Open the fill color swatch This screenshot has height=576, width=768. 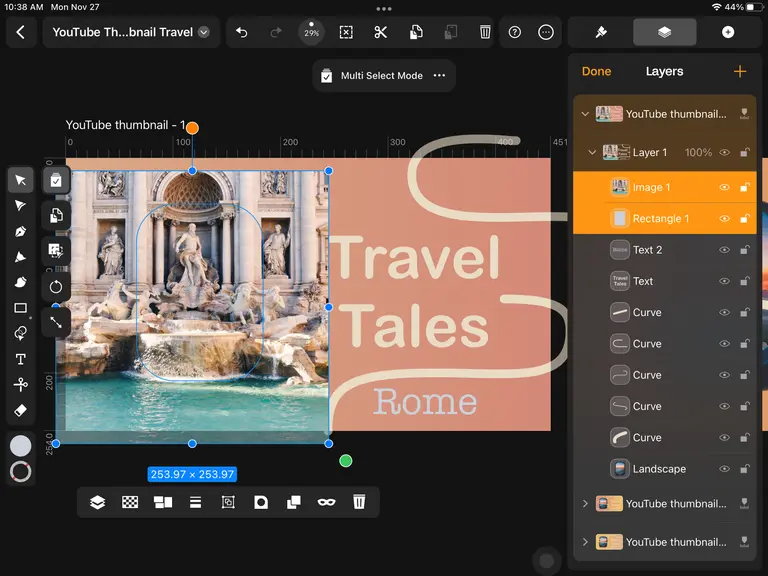(x=21, y=446)
